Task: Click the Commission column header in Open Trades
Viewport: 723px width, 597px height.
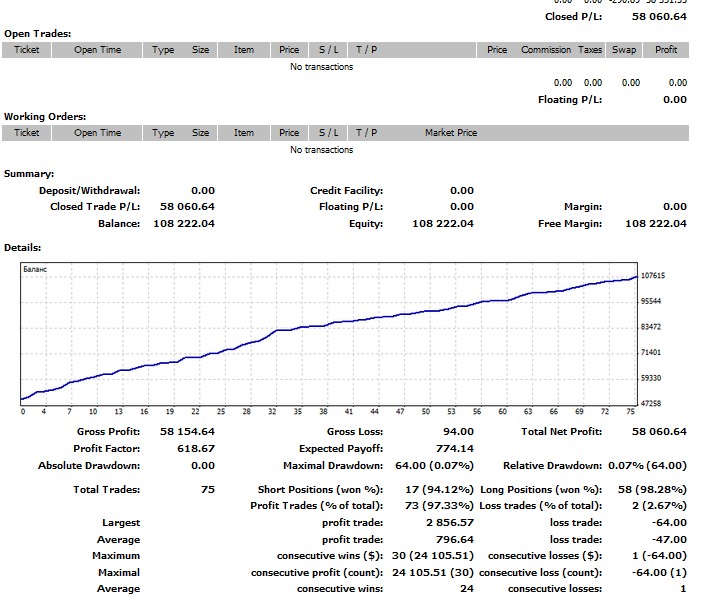Action: coord(545,50)
